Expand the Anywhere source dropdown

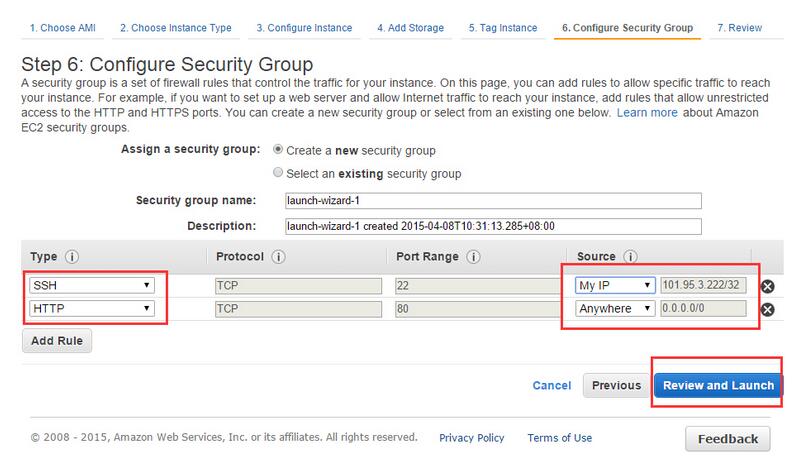pyautogui.click(x=615, y=308)
